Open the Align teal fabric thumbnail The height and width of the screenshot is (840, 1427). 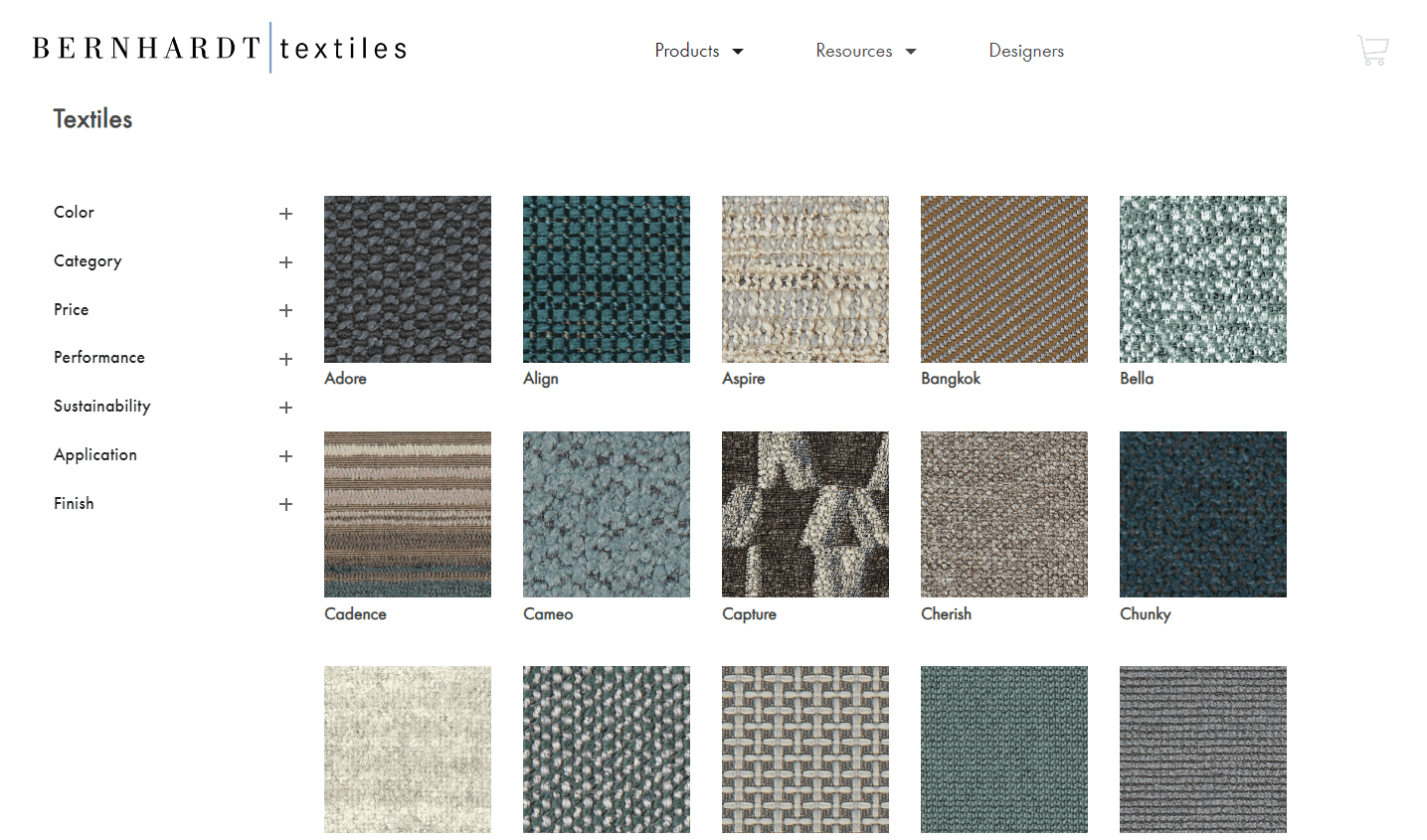[607, 278]
